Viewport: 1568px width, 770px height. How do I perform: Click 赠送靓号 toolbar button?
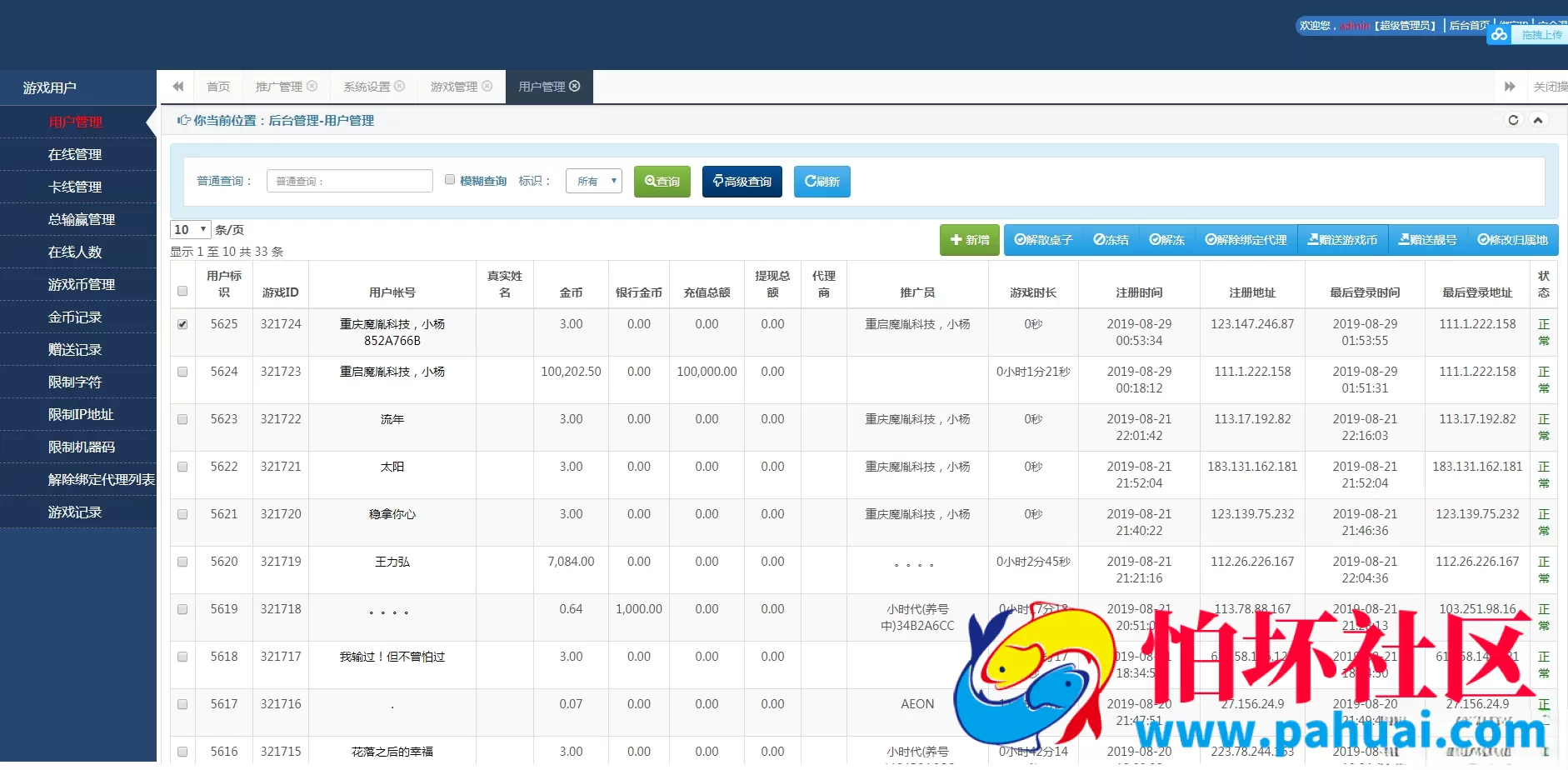1427,240
